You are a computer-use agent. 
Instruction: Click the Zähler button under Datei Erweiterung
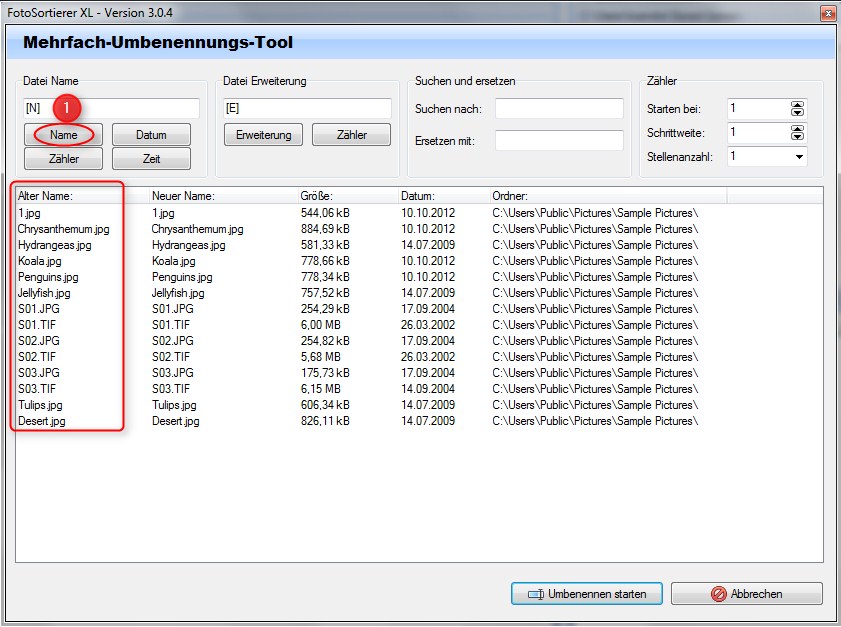click(x=351, y=135)
